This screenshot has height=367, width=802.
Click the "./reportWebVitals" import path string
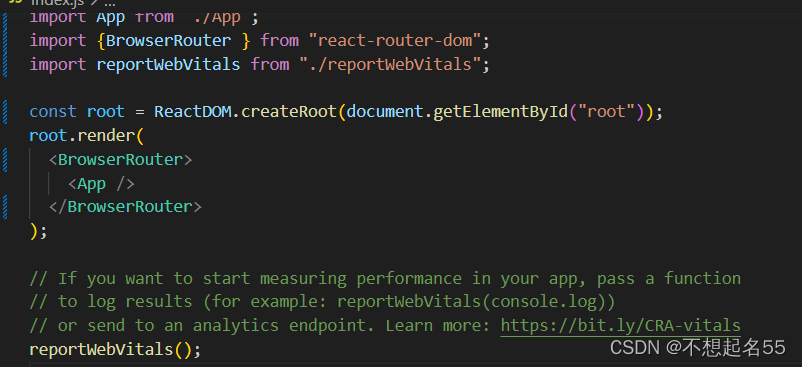click(x=390, y=64)
